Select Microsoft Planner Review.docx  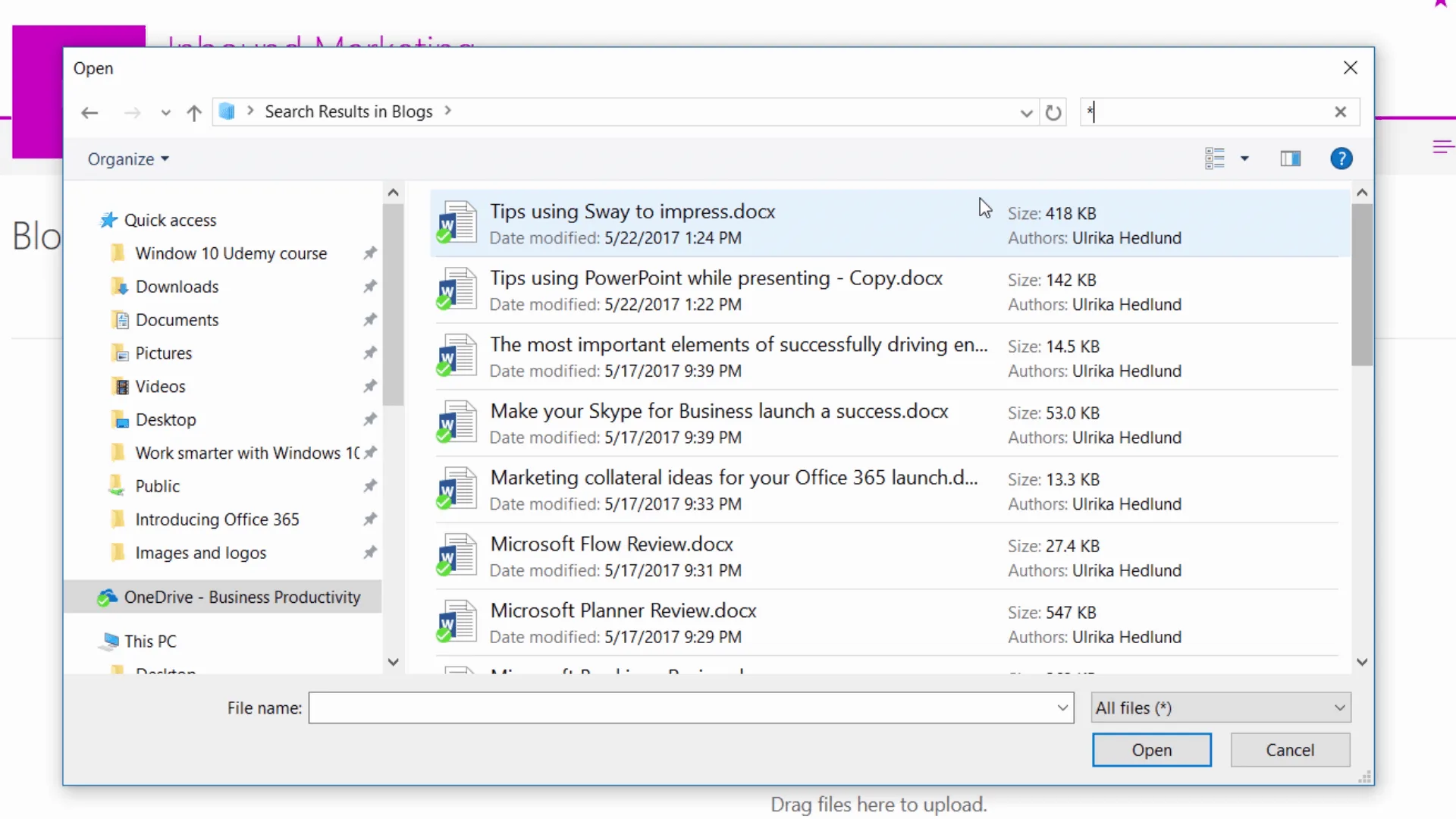(890, 623)
